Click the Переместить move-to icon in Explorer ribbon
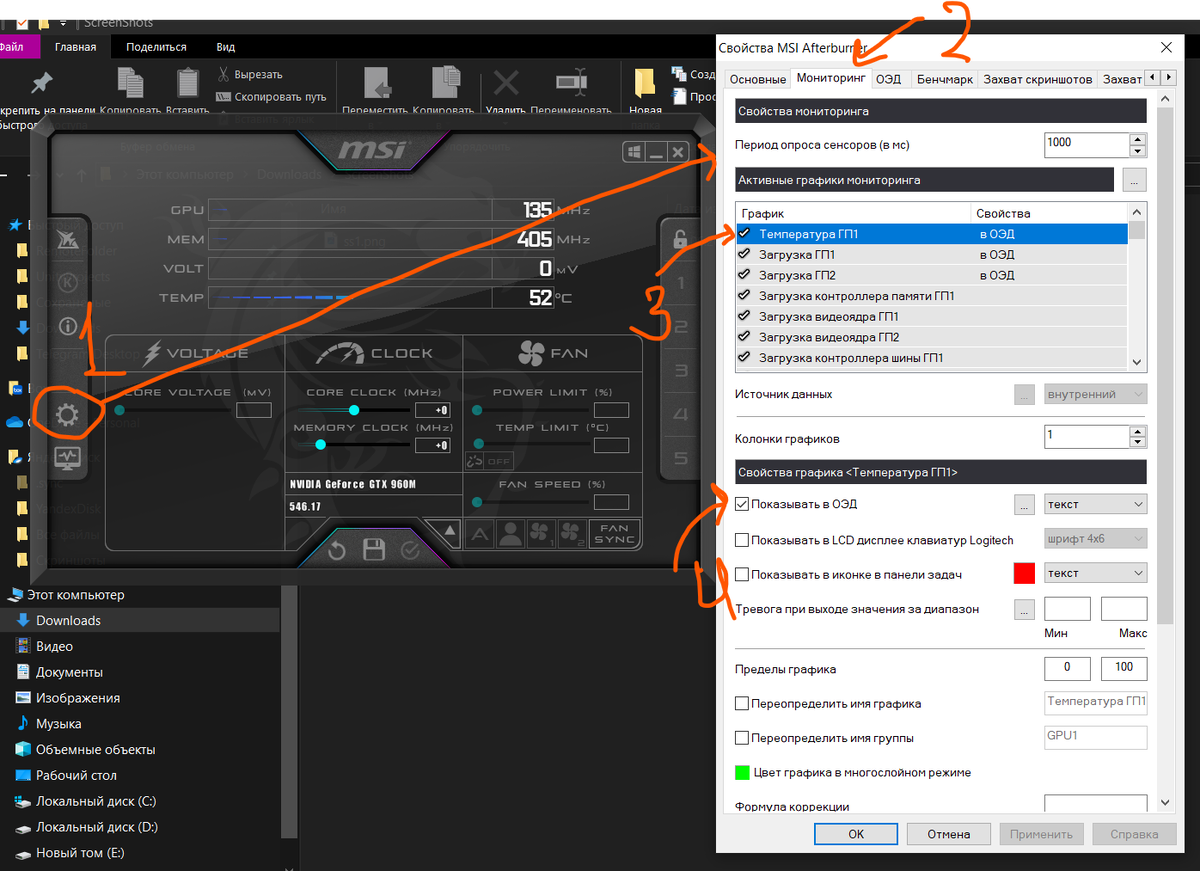The width and height of the screenshot is (1200, 871). click(377, 83)
